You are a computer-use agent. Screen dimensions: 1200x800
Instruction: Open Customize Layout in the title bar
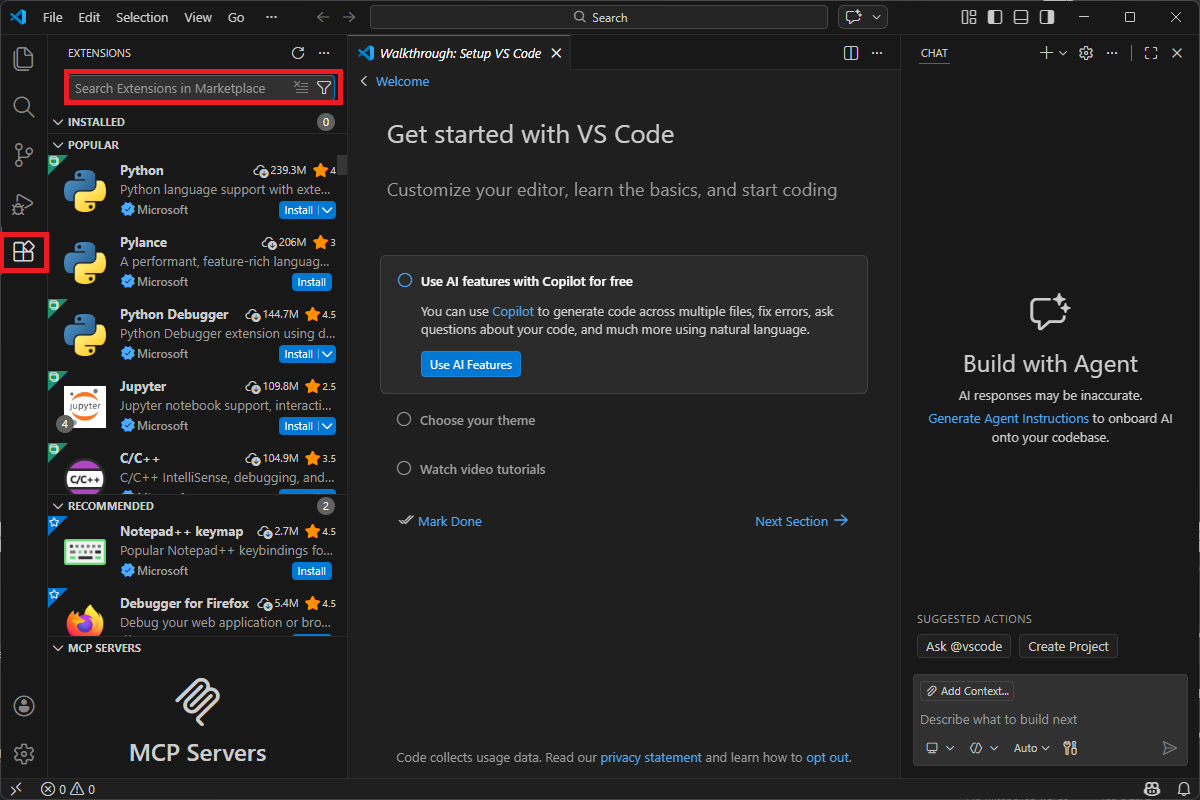point(969,17)
